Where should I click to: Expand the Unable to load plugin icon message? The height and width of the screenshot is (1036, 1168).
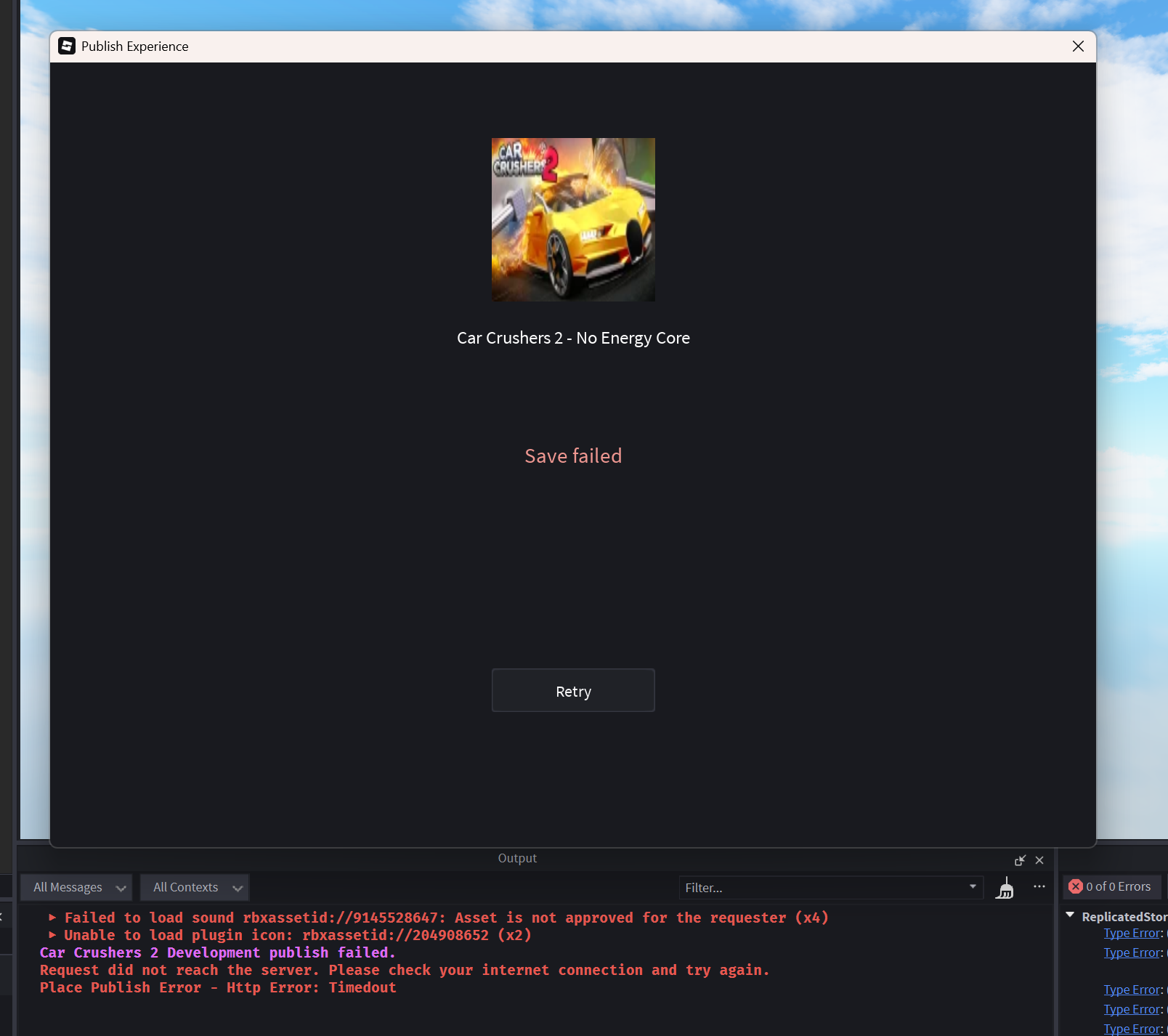(52, 935)
